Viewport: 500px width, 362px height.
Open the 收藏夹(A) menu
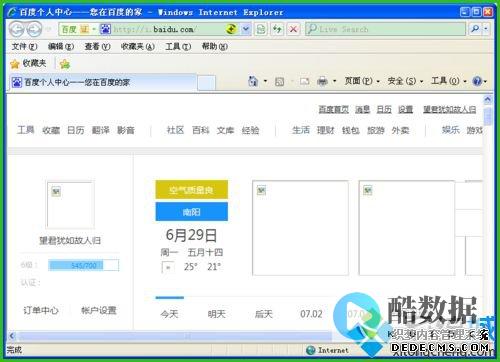coord(138,46)
